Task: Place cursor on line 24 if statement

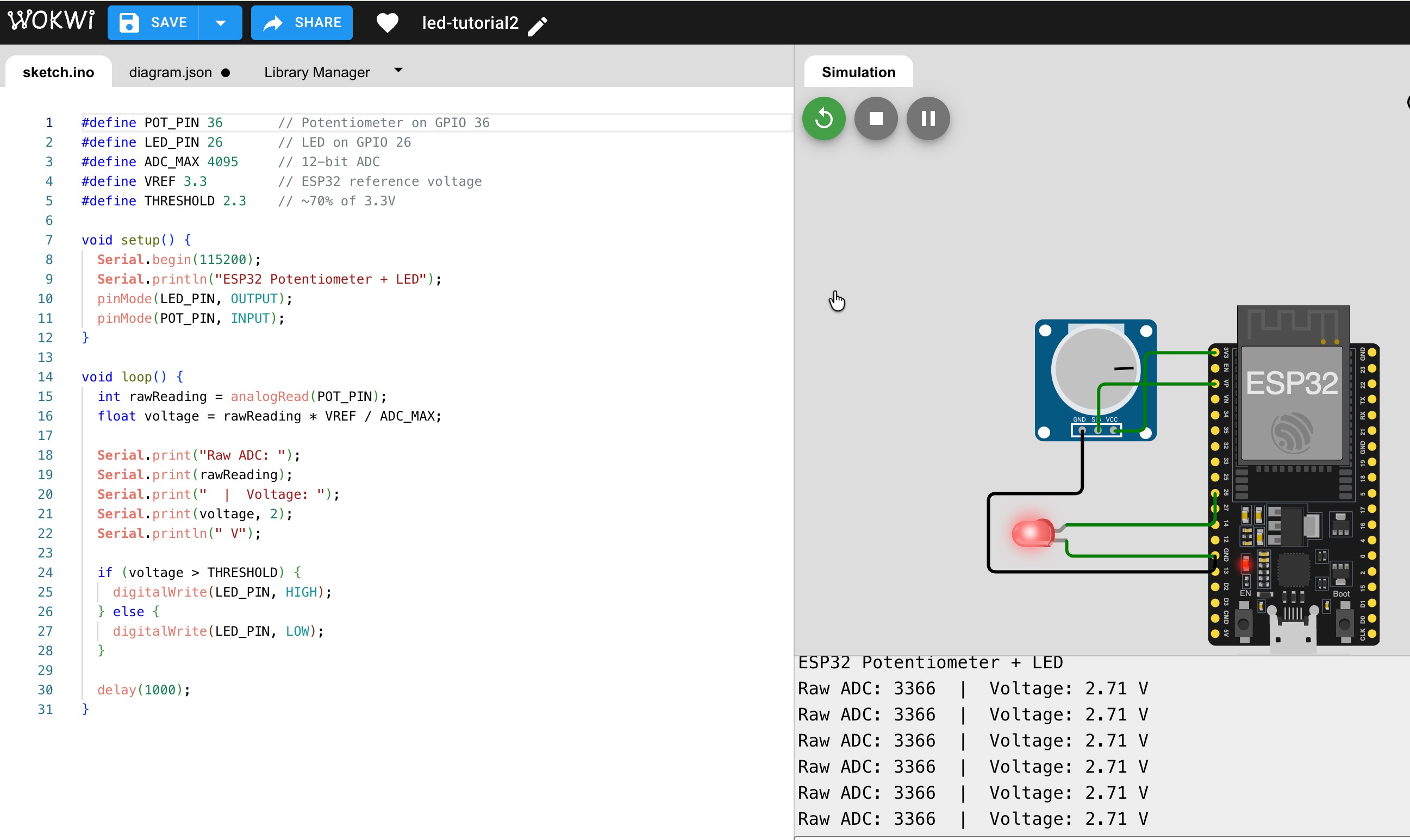Action: pyautogui.click(x=198, y=572)
